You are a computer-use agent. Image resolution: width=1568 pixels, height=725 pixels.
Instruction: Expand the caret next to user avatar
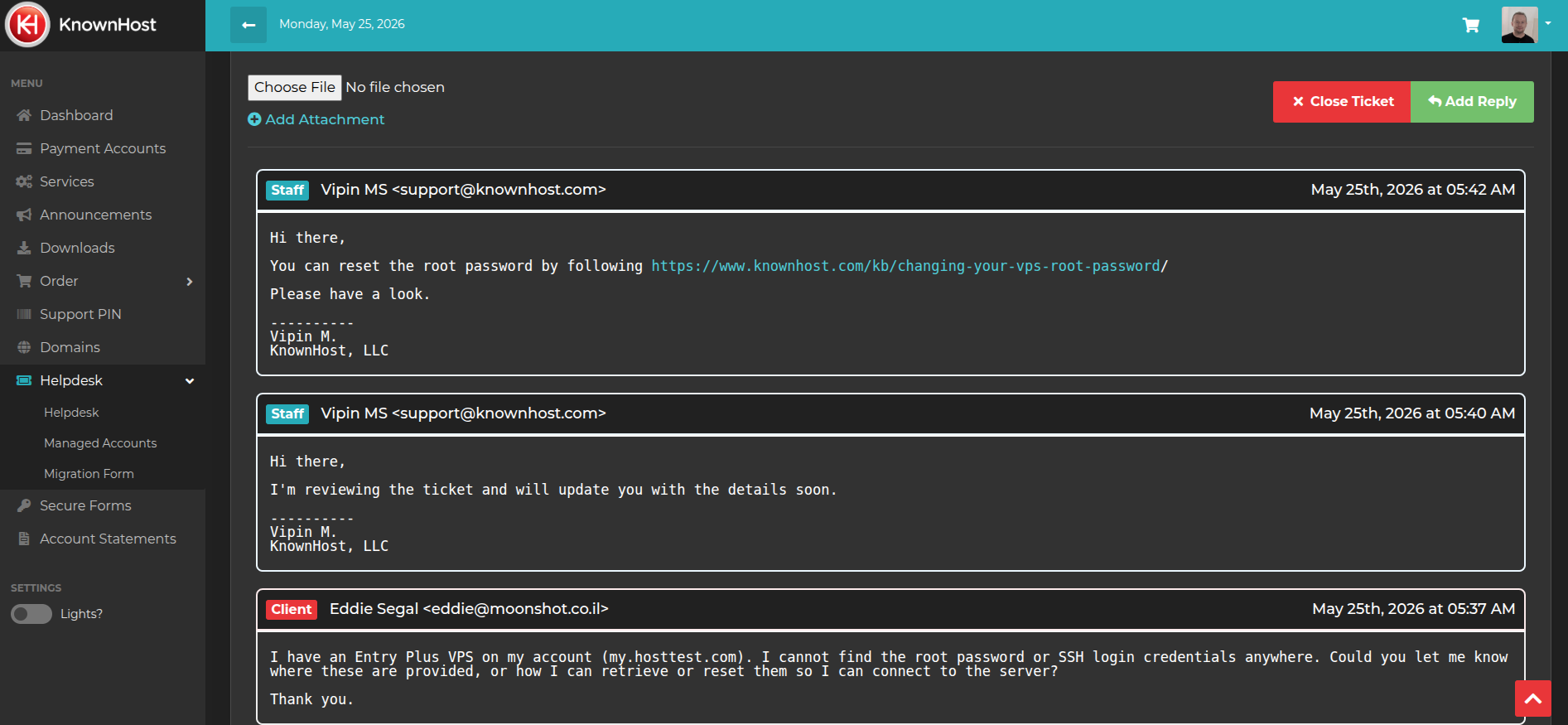click(1548, 24)
